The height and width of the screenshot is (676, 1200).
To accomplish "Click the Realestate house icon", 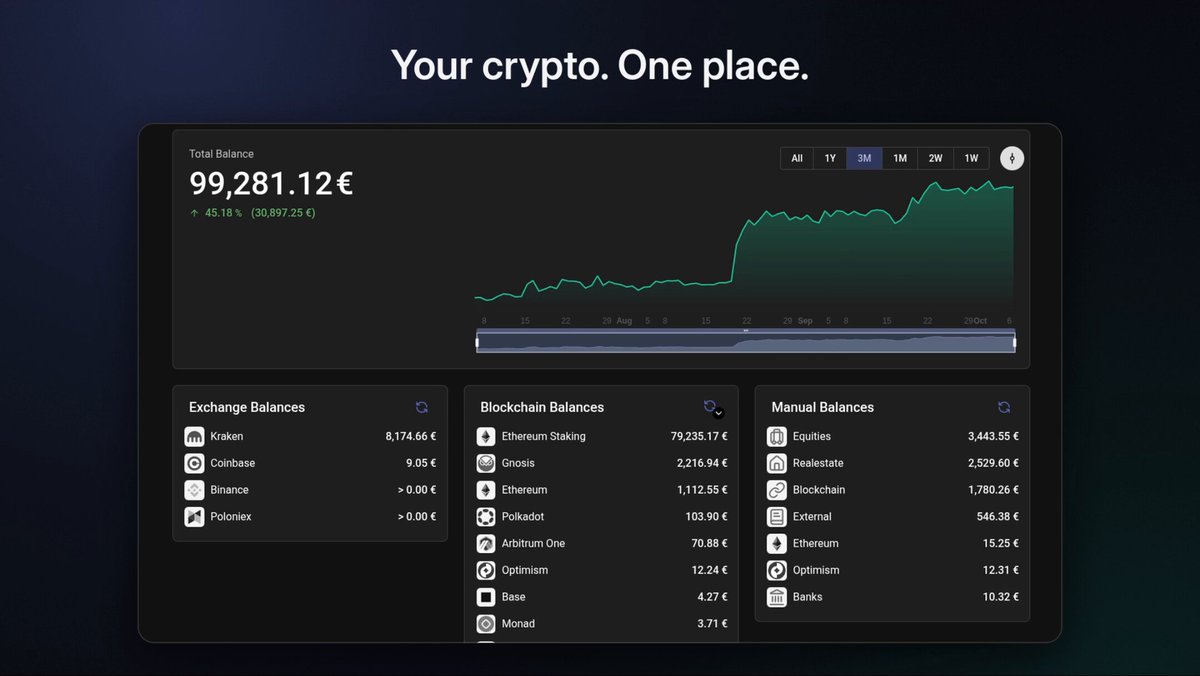I will click(777, 463).
